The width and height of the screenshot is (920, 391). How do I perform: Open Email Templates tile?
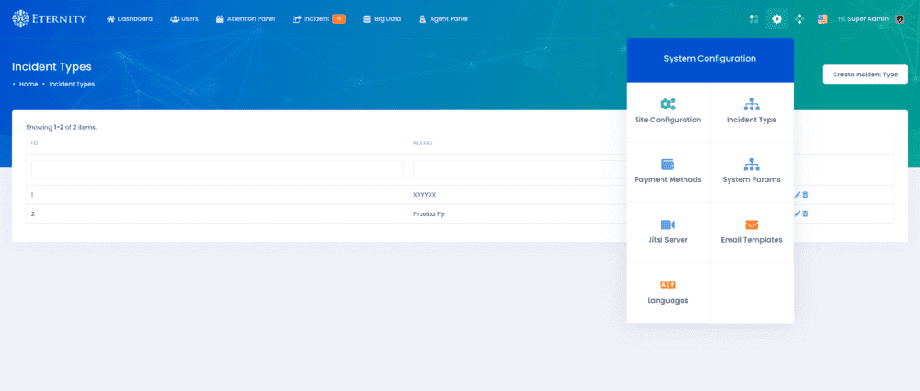pos(752,231)
